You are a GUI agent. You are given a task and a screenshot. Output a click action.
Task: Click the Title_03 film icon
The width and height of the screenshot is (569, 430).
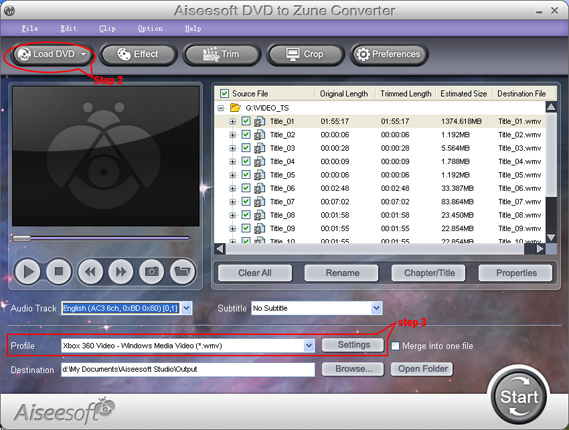click(x=259, y=148)
